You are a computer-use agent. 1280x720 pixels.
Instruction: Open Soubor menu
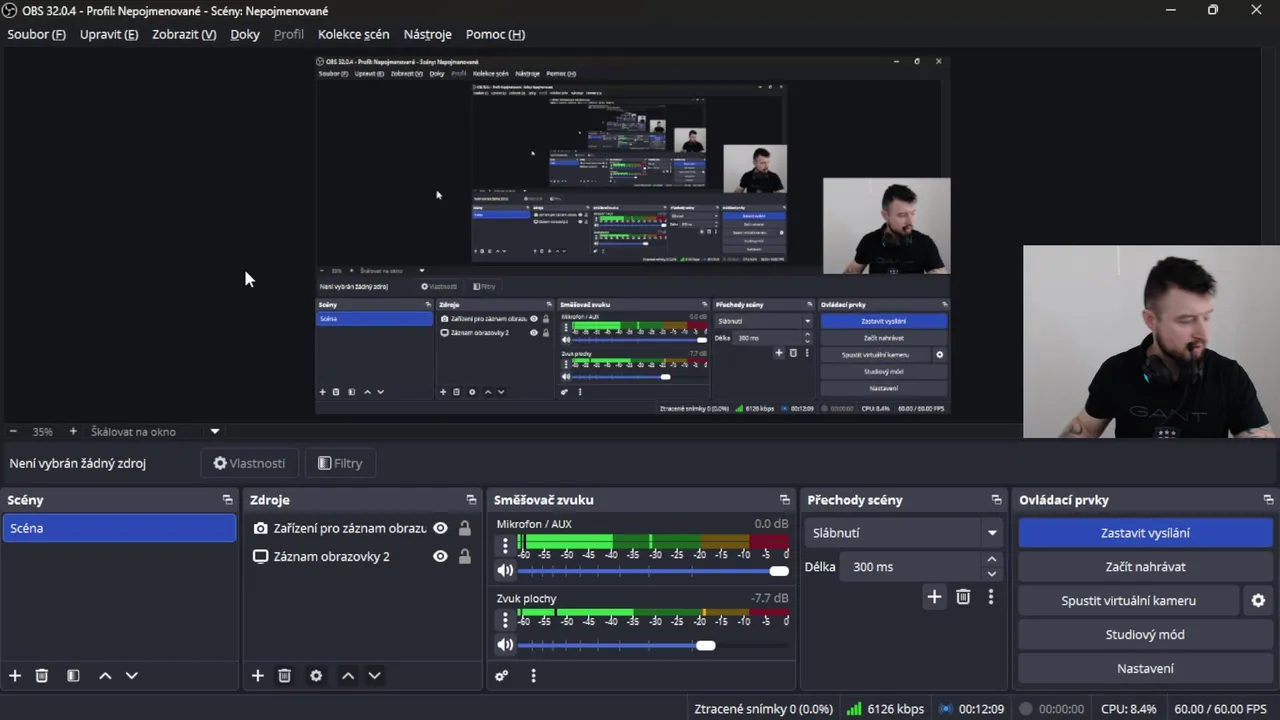point(36,34)
